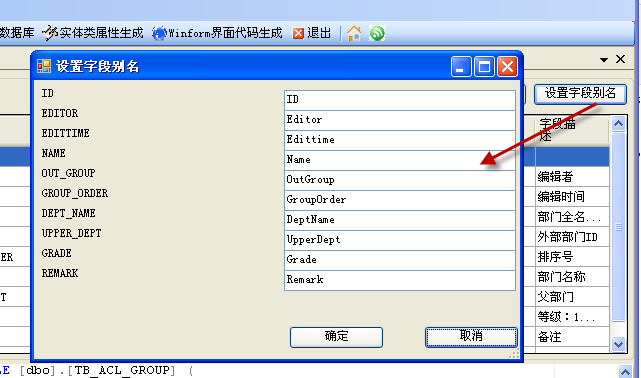Edit the DeptName alias field
The height and width of the screenshot is (378, 641).
click(400, 220)
